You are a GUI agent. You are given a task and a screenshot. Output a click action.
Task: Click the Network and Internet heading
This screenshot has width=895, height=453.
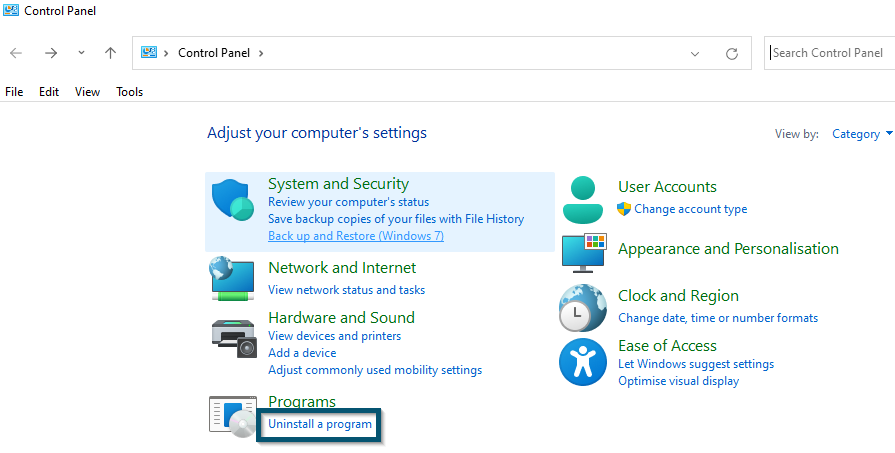point(342,268)
